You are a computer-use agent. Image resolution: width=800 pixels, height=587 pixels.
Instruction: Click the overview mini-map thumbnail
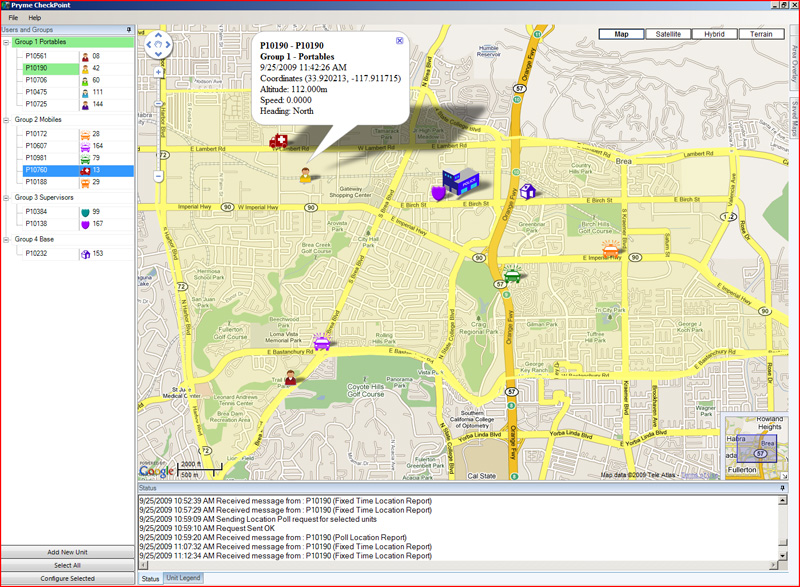click(756, 448)
